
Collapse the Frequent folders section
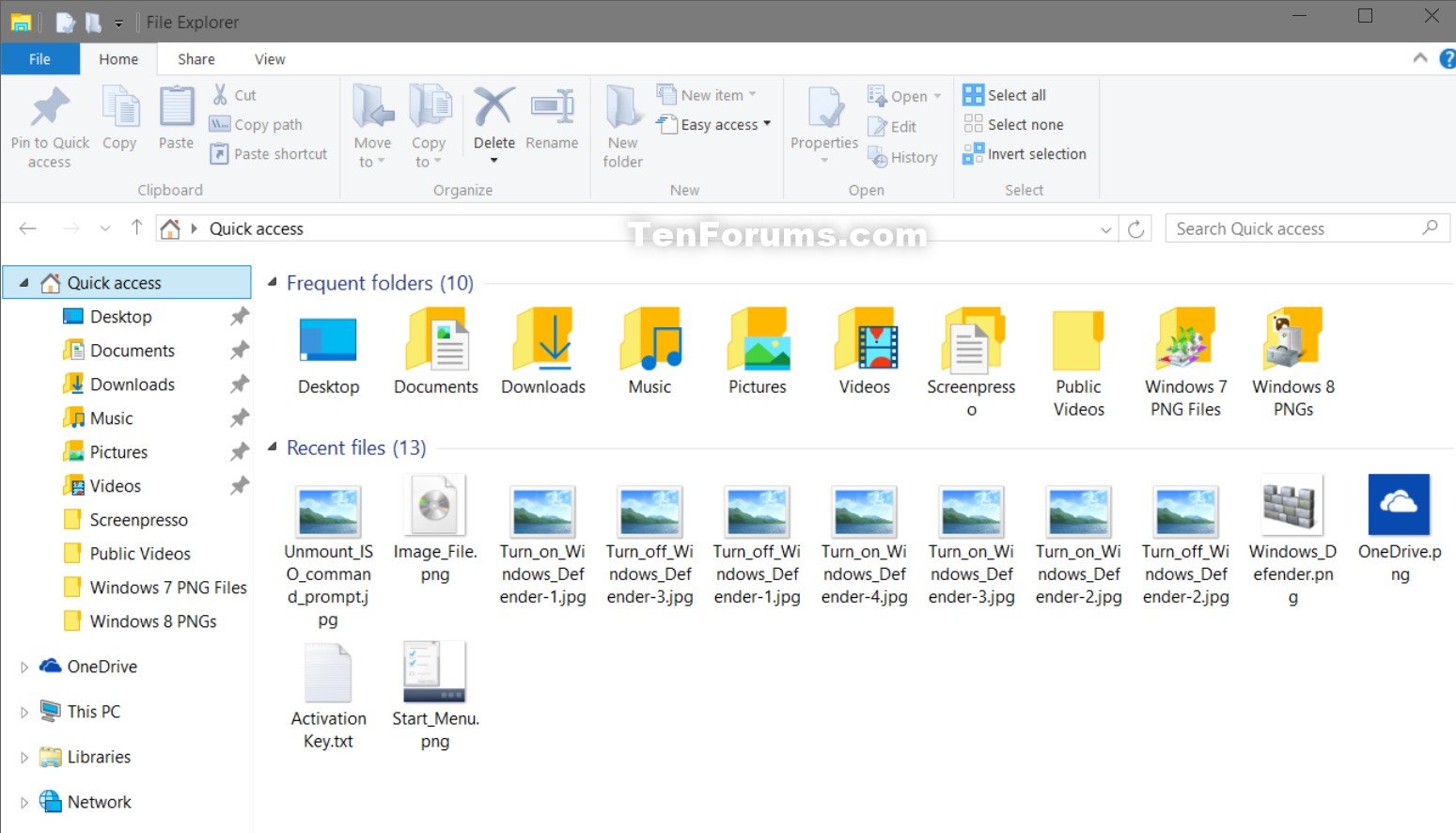(x=271, y=282)
